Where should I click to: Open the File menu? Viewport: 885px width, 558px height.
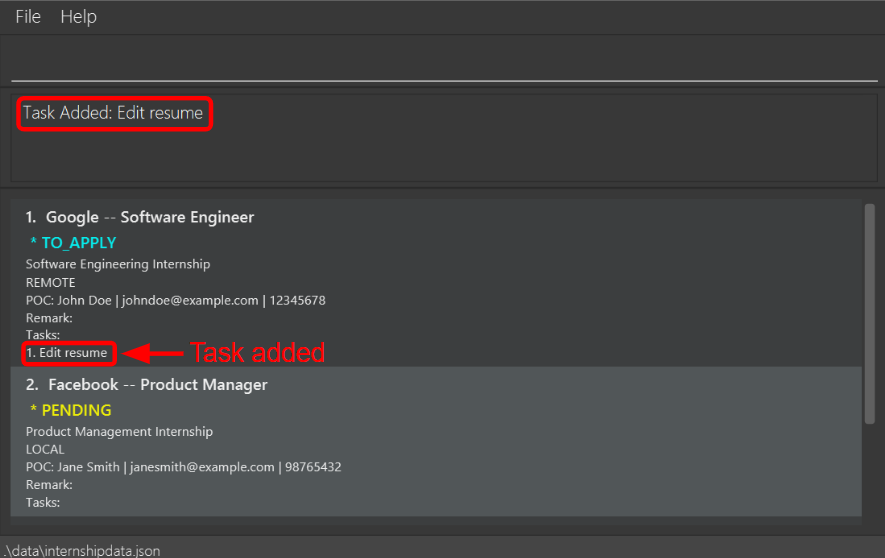[28, 17]
